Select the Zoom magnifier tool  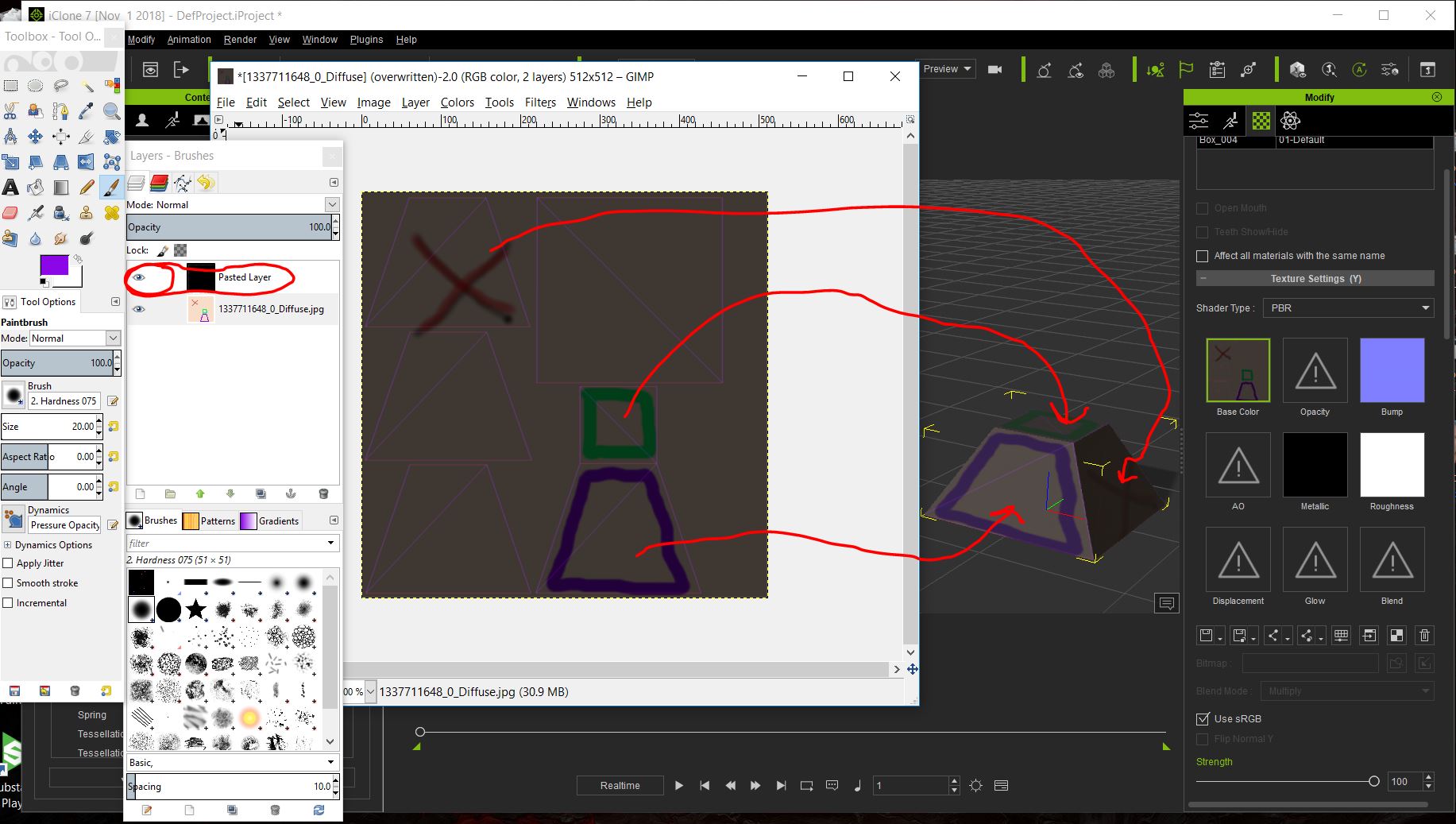112,111
